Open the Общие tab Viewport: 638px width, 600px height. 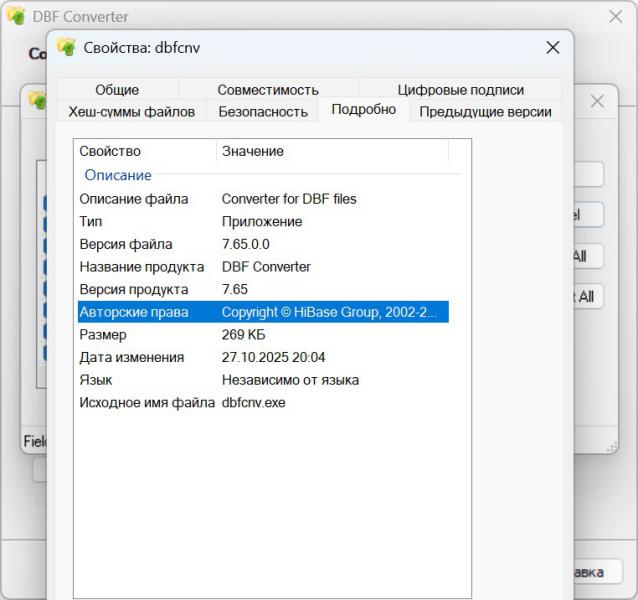(117, 89)
